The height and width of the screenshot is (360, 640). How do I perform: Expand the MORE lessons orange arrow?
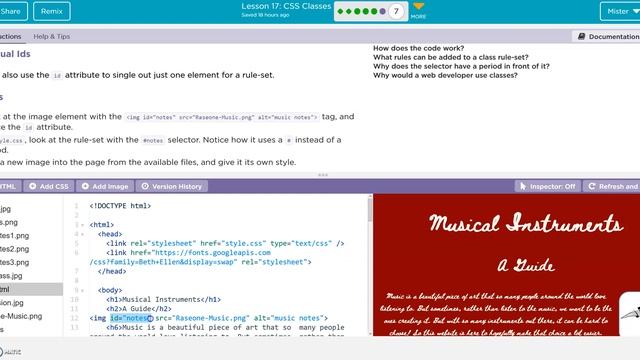tap(418, 7)
